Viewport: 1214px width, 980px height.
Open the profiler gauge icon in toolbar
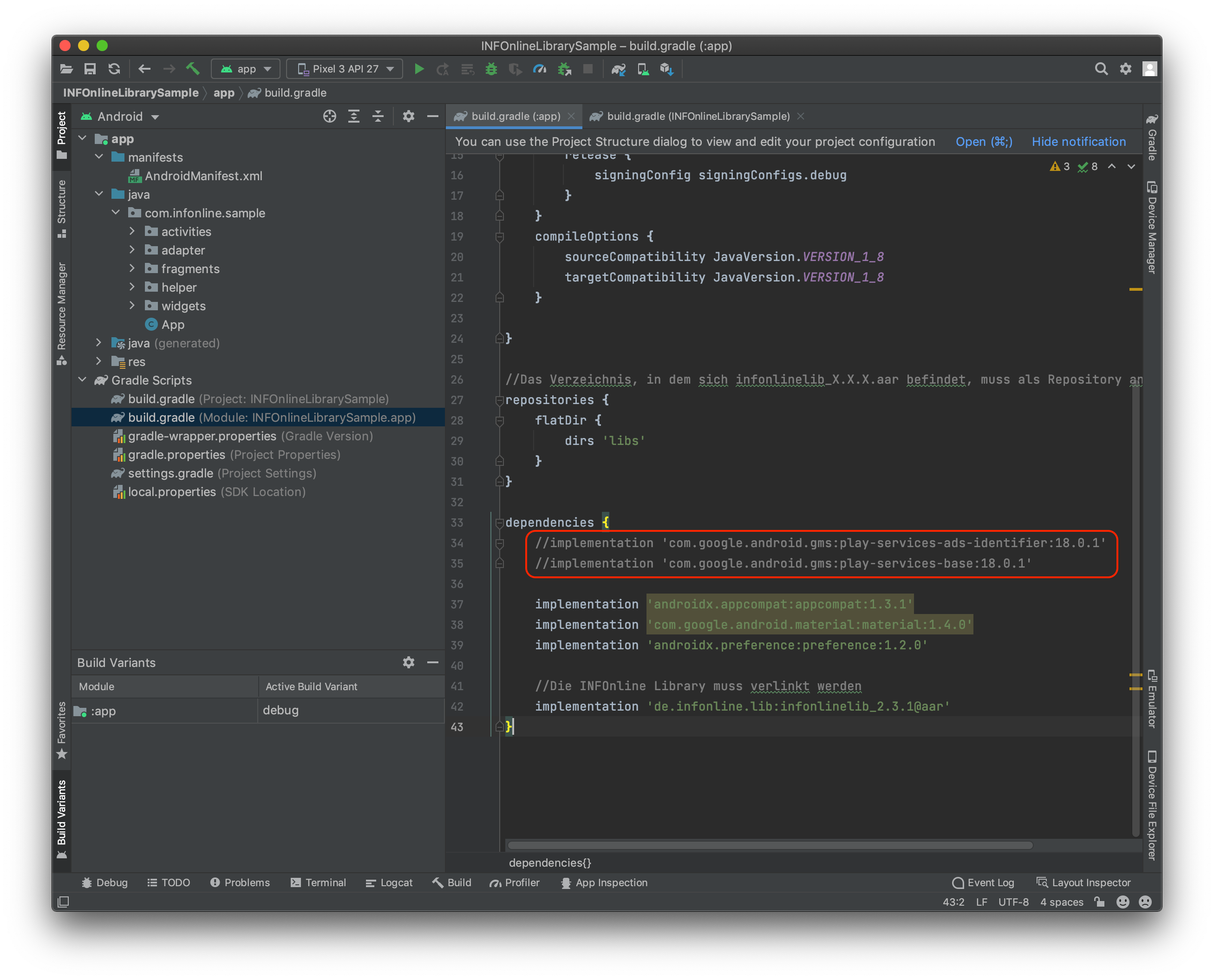click(540, 69)
